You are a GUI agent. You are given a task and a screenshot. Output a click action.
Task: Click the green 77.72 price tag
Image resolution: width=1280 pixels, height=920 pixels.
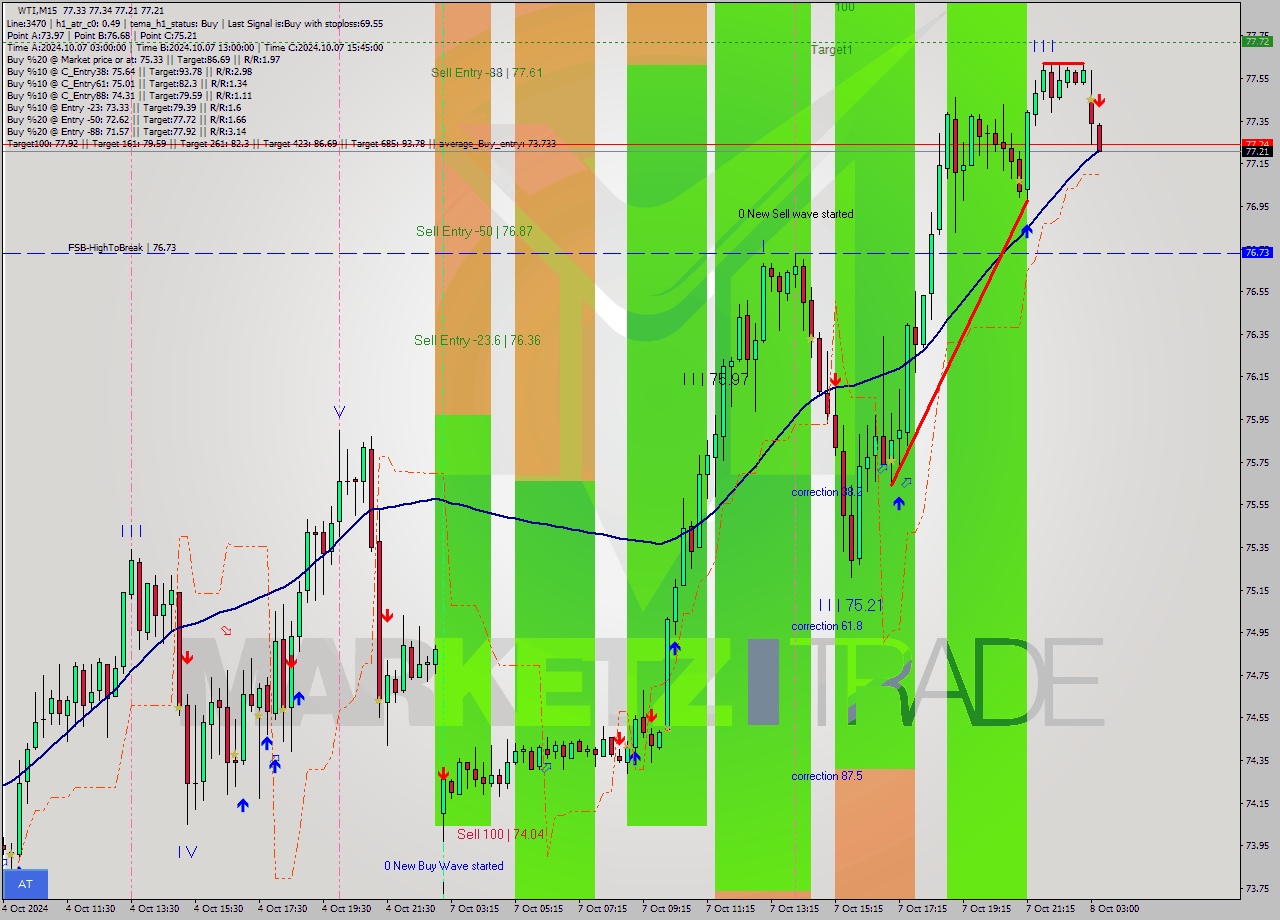click(1257, 41)
